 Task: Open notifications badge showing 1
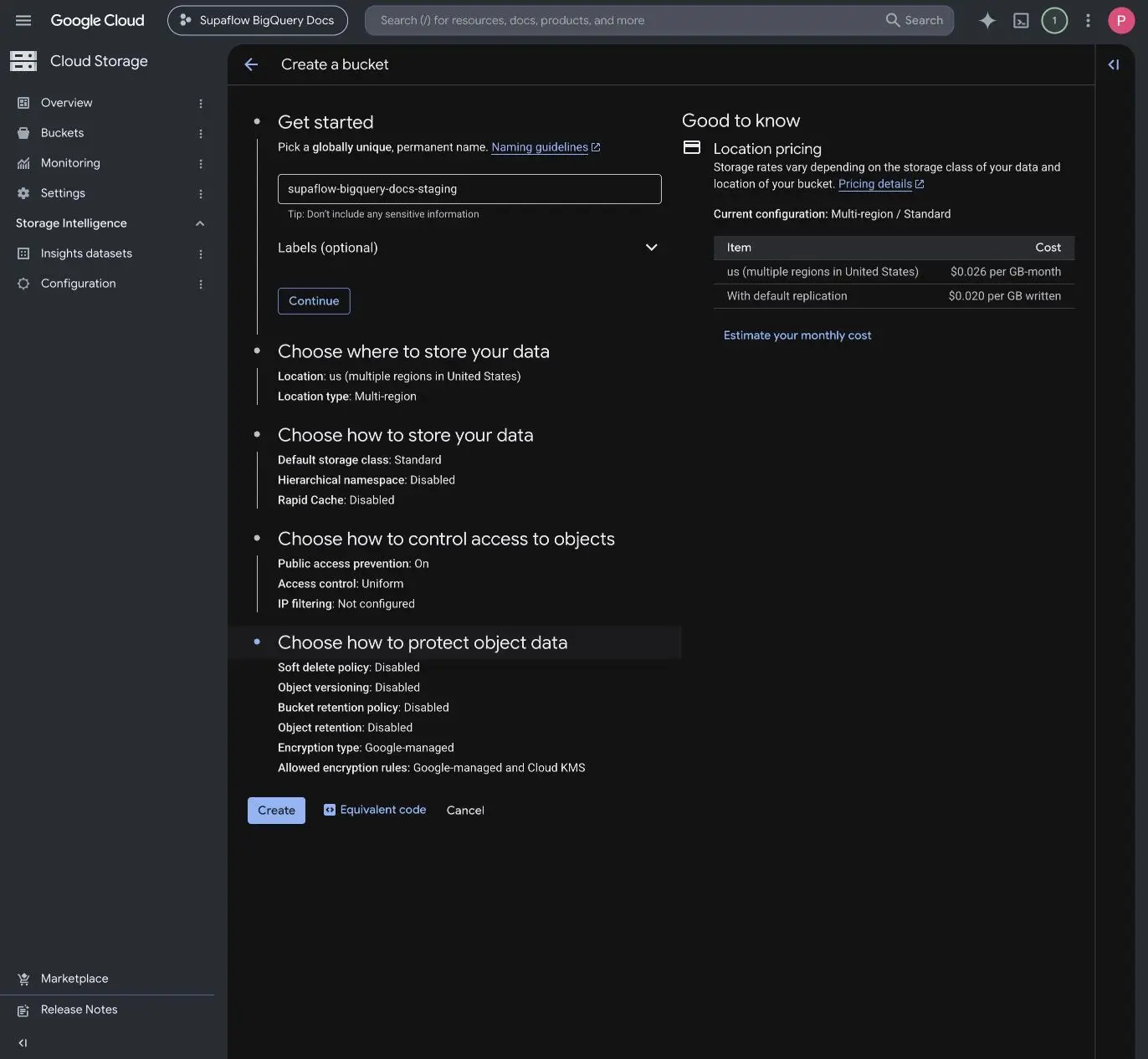coord(1054,20)
